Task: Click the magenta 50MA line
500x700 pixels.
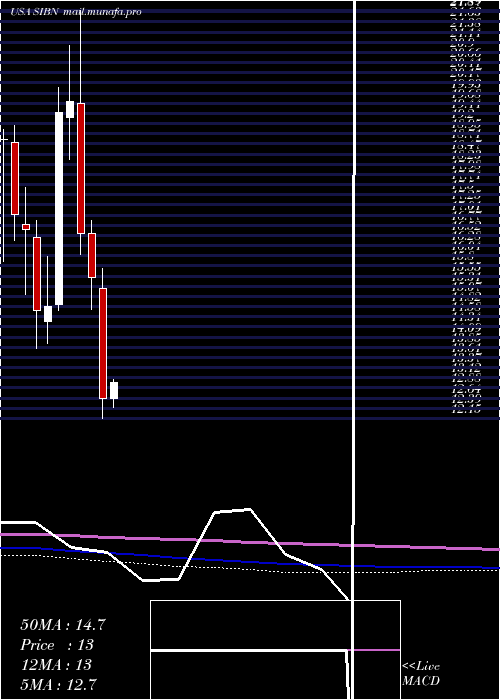Action: pyautogui.click(x=250, y=541)
